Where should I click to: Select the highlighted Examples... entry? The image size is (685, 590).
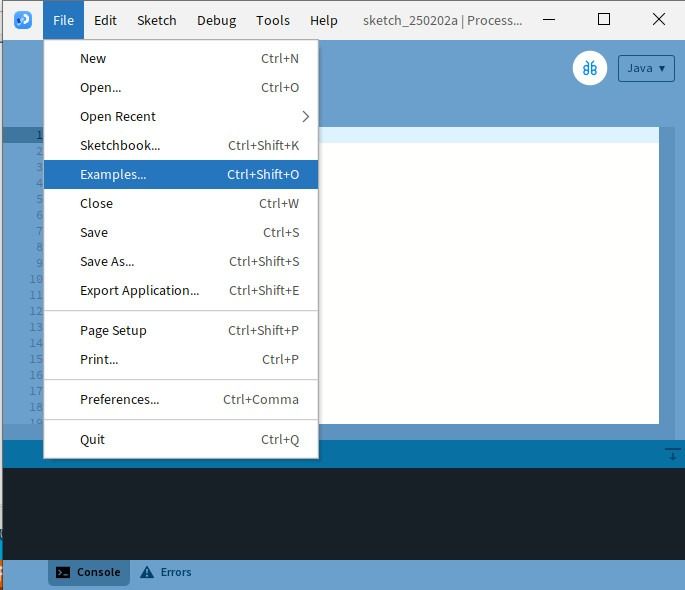[181, 174]
